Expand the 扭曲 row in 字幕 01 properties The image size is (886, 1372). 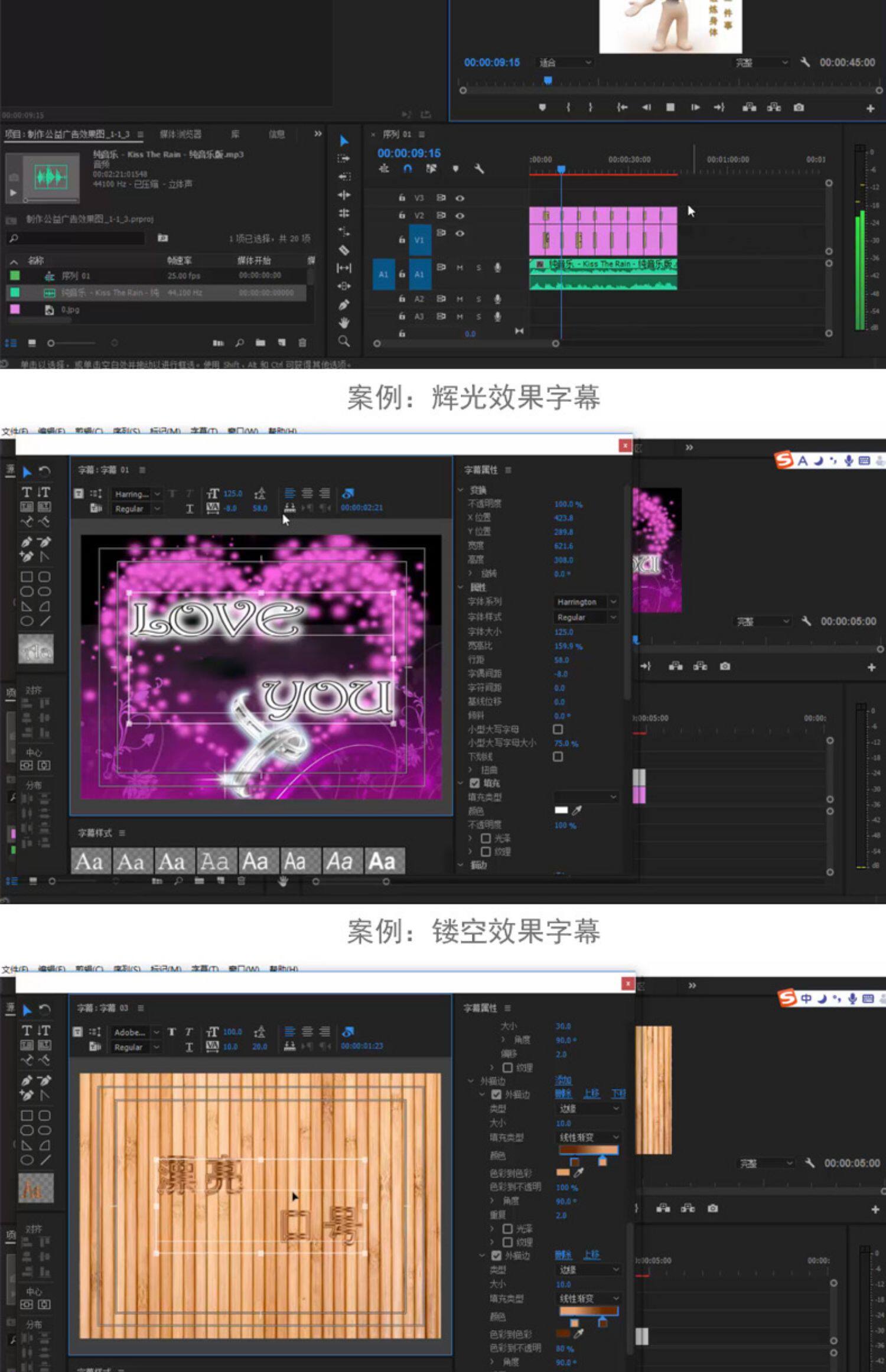471,769
